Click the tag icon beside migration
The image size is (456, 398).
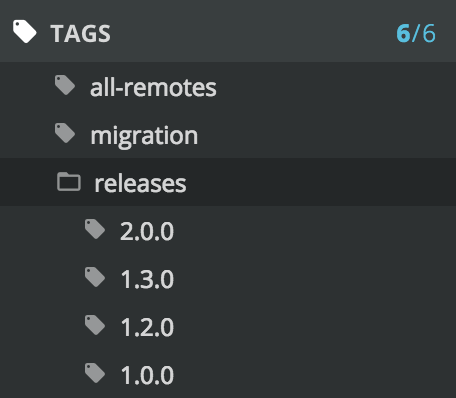click(65, 133)
